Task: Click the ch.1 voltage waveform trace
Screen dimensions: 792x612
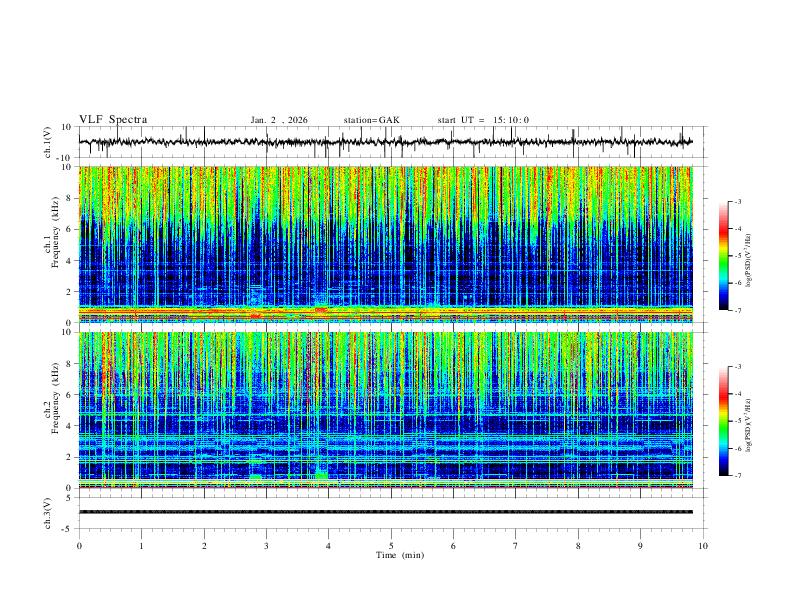Action: [385, 142]
